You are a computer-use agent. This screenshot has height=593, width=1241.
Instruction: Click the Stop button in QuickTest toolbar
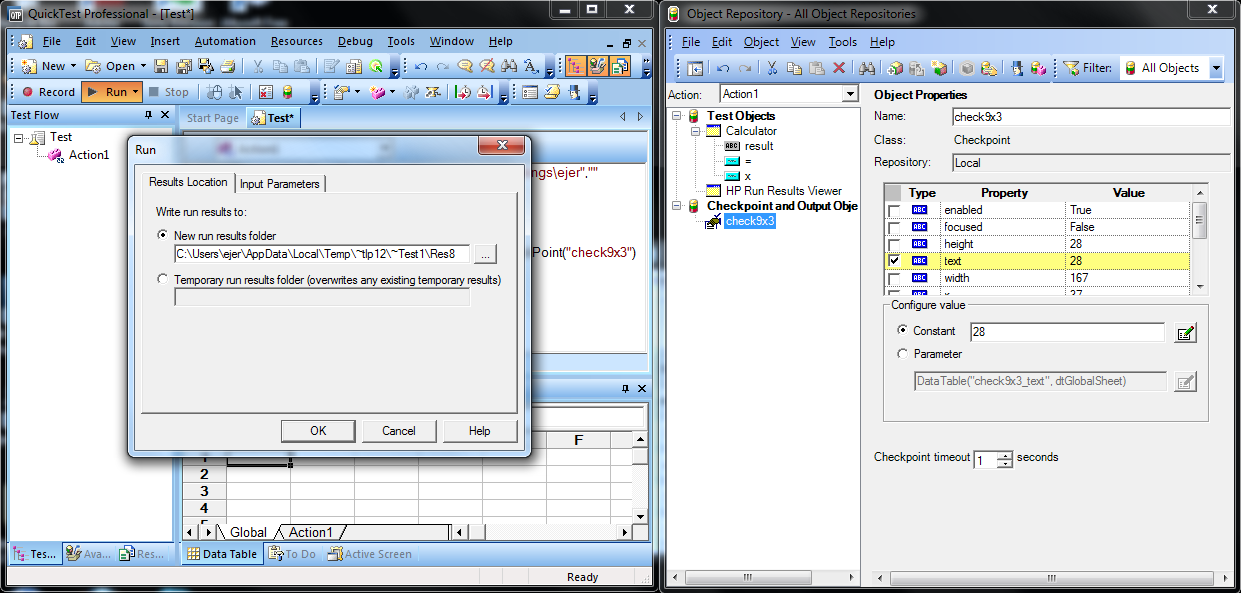168,92
